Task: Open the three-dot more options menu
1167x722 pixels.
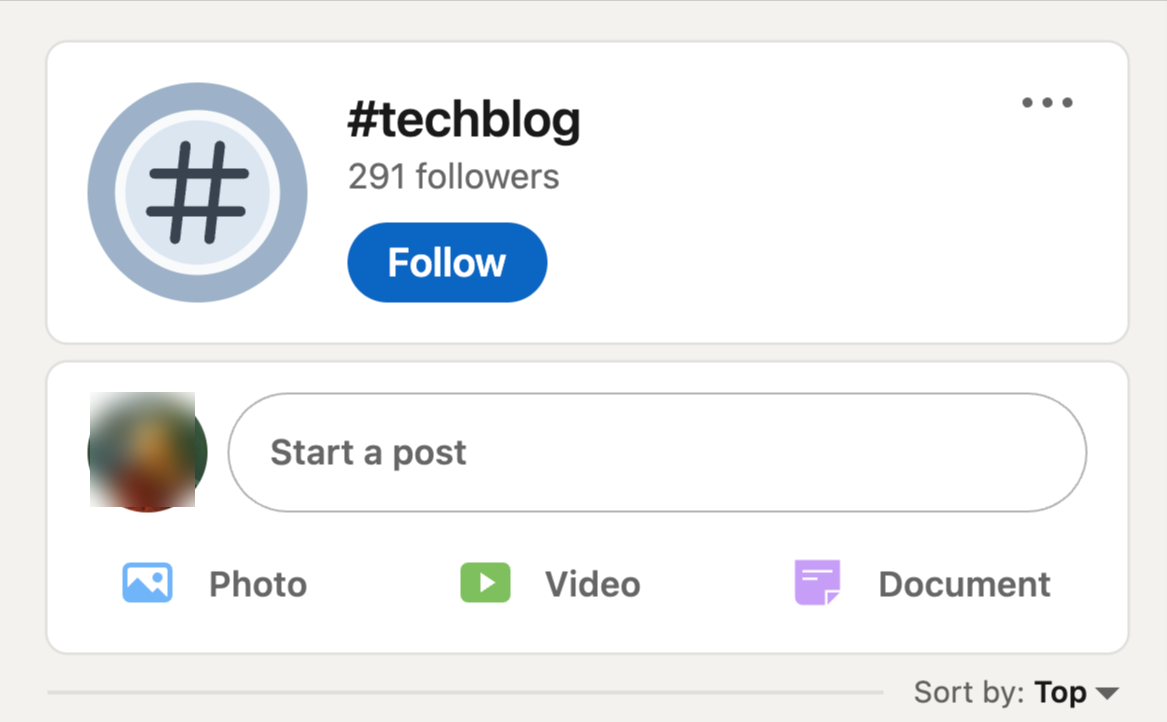Action: [x=1047, y=103]
